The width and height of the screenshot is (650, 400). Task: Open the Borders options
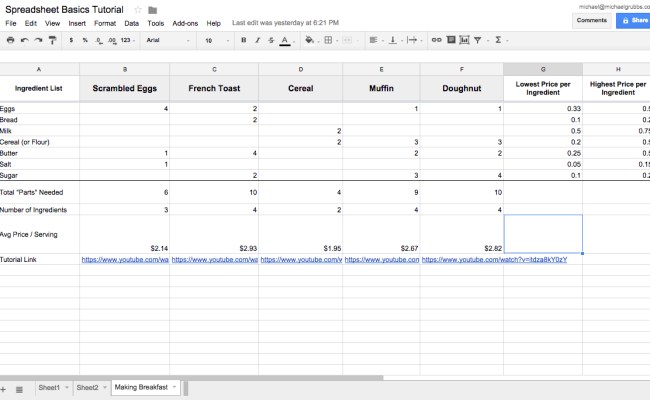point(328,40)
